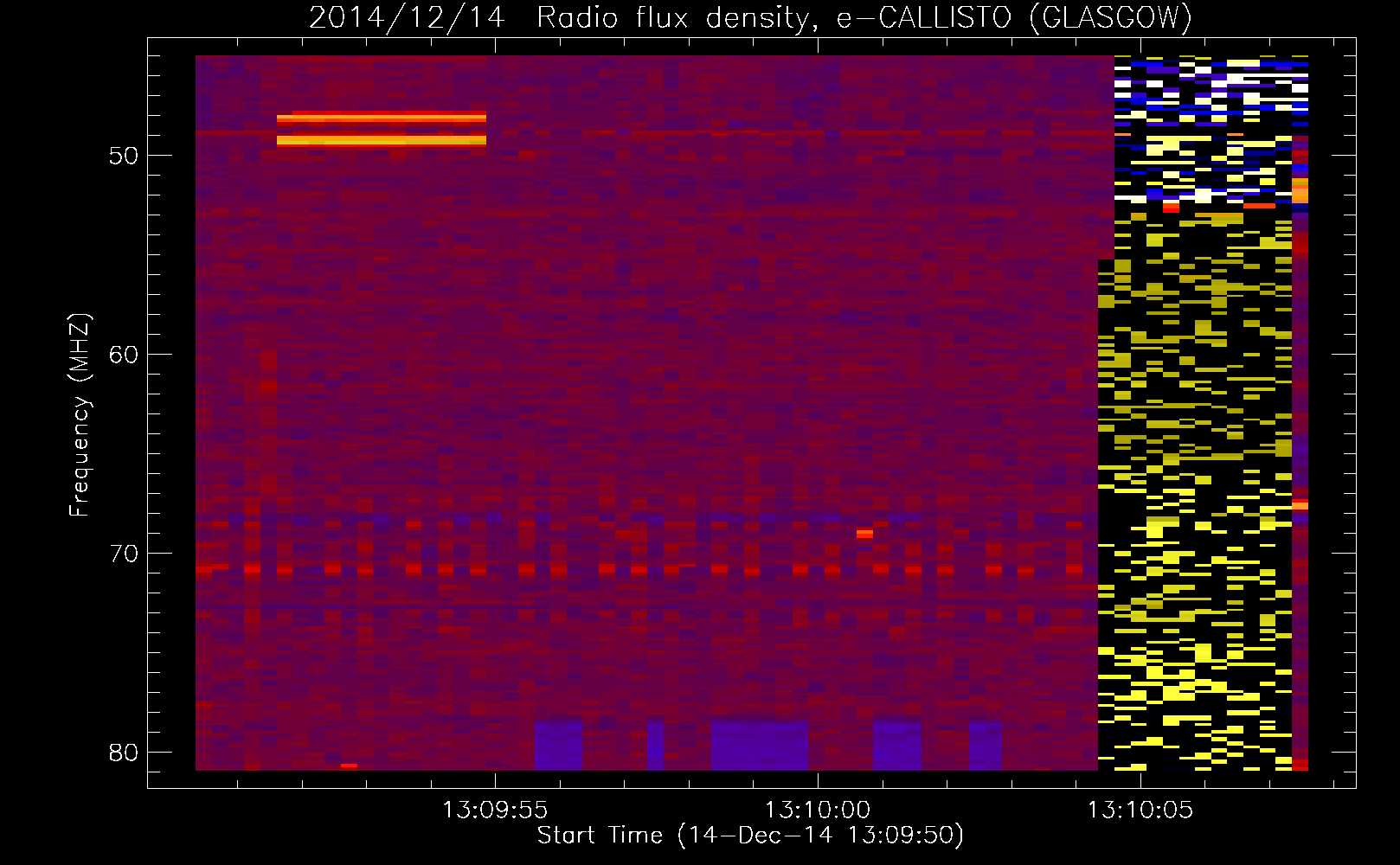
Task: Click the '13:09:55' time tick label
Action: coord(495,811)
